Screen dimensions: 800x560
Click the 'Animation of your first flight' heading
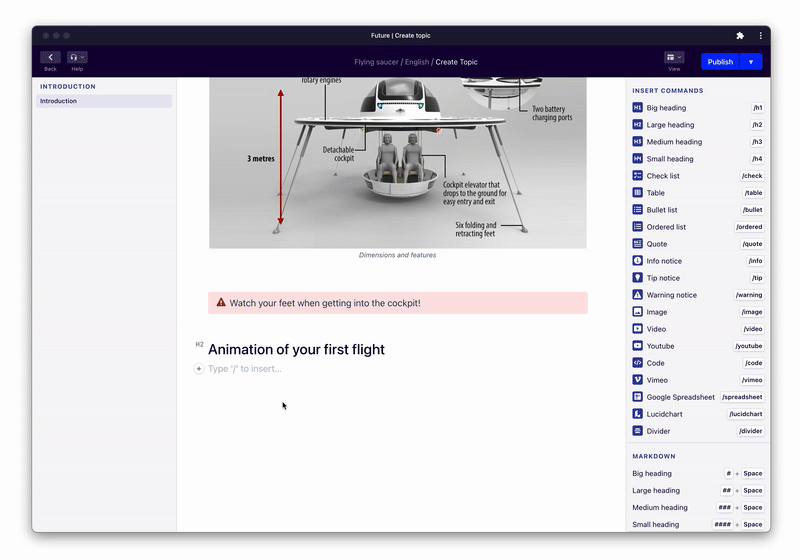tap(296, 349)
